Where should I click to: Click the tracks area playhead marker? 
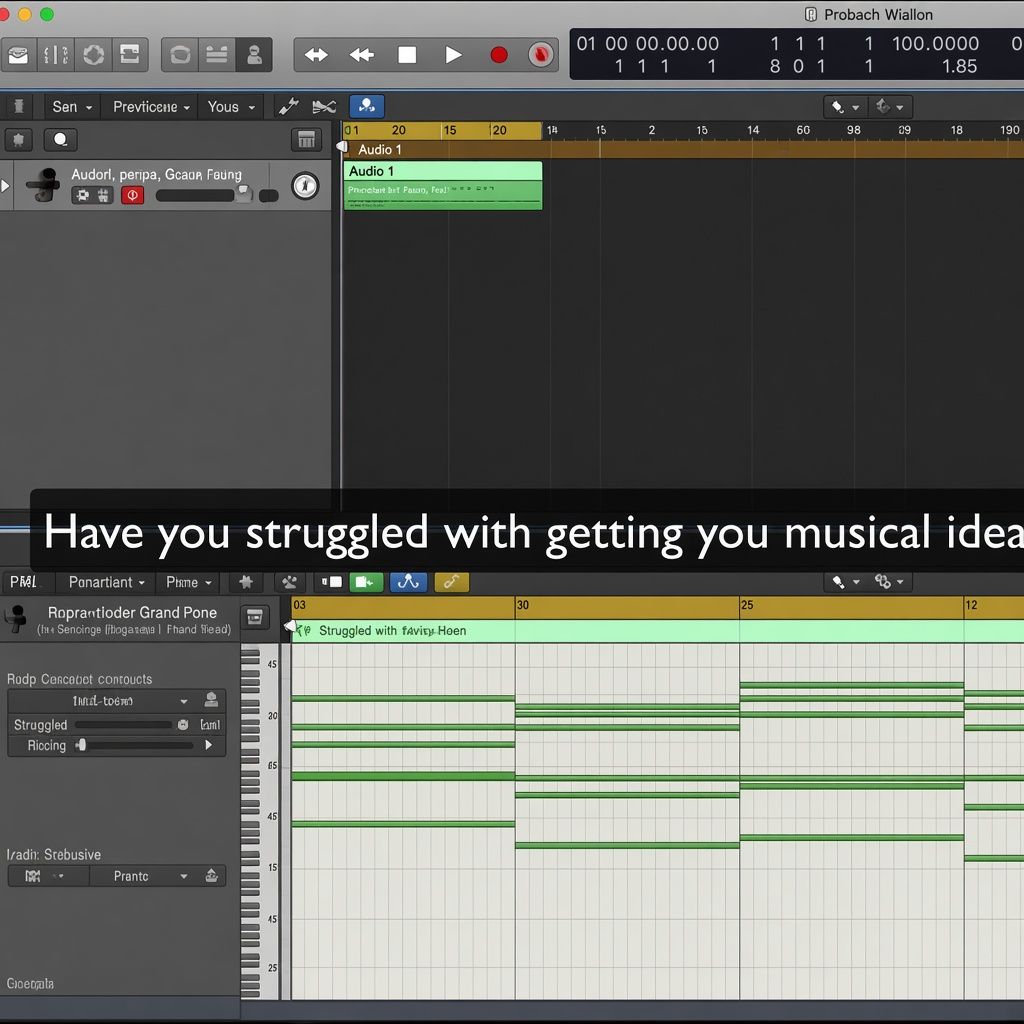click(x=342, y=147)
